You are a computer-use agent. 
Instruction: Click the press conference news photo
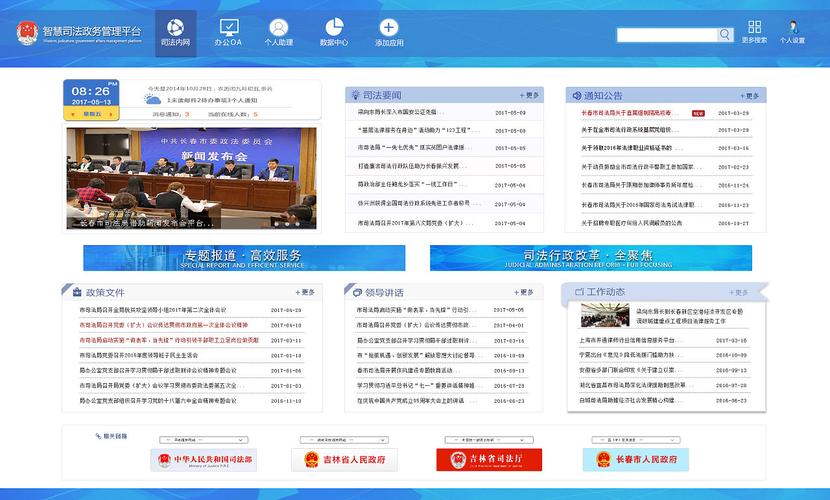pyautogui.click(x=192, y=178)
